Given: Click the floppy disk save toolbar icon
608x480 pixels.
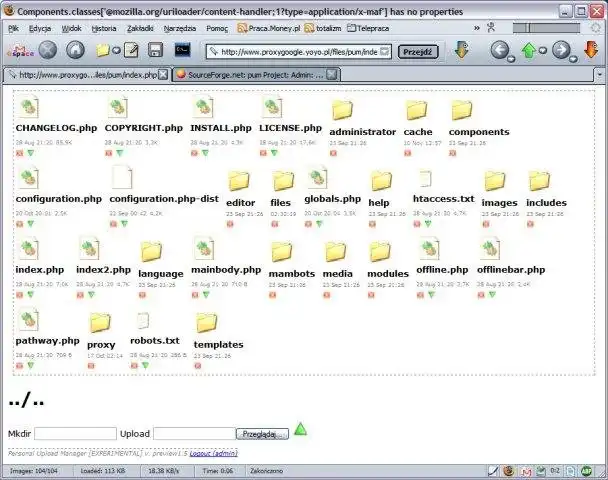Looking at the screenshot, I should click(155, 50).
